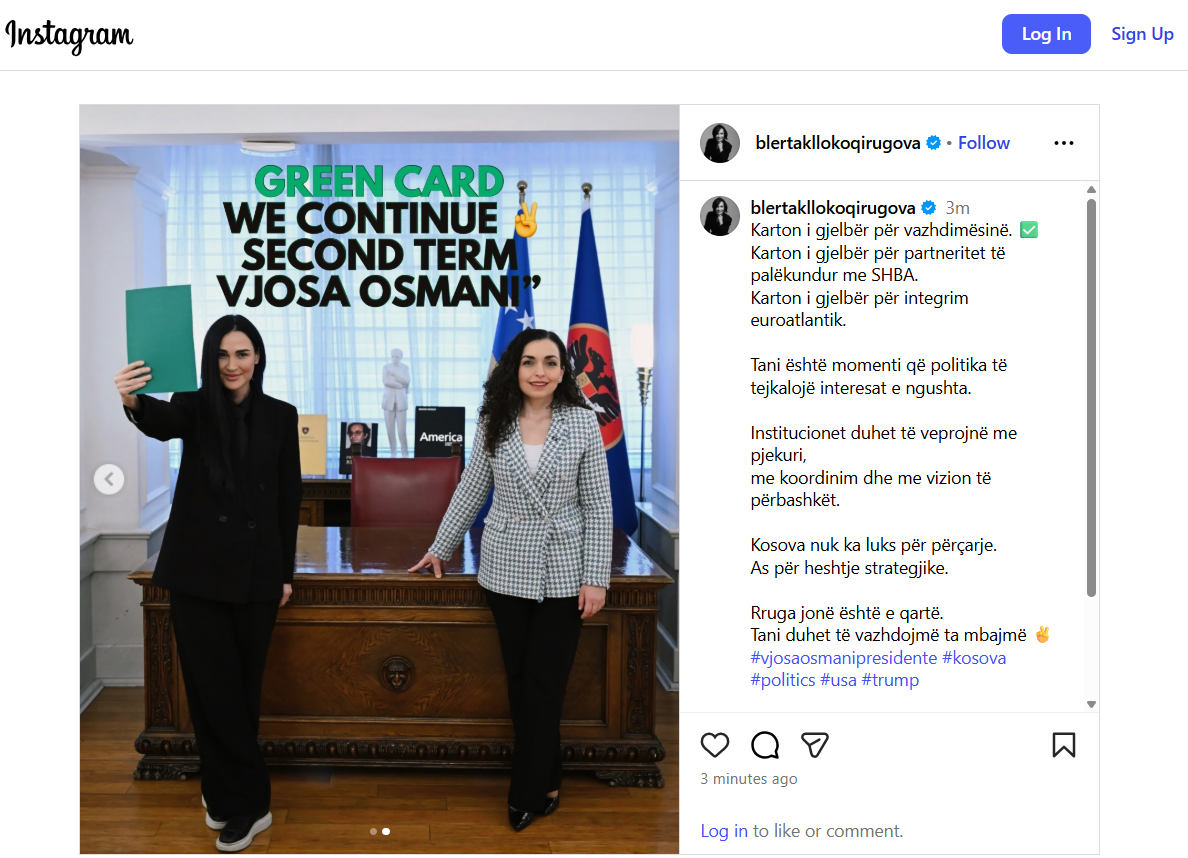
Task: Save the post with the bookmark icon
Action: [1064, 745]
